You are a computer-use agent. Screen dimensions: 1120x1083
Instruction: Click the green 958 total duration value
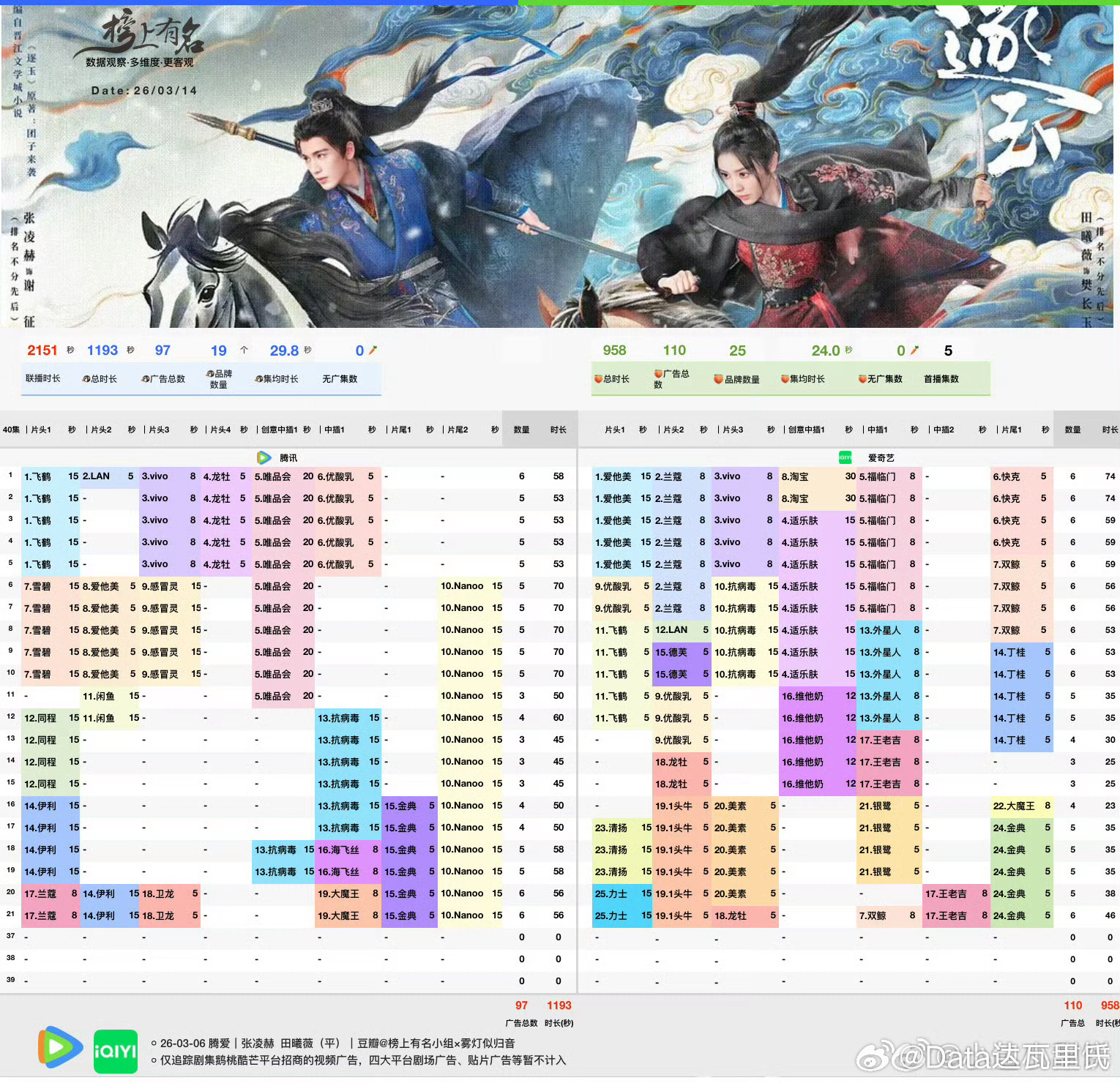(x=614, y=351)
